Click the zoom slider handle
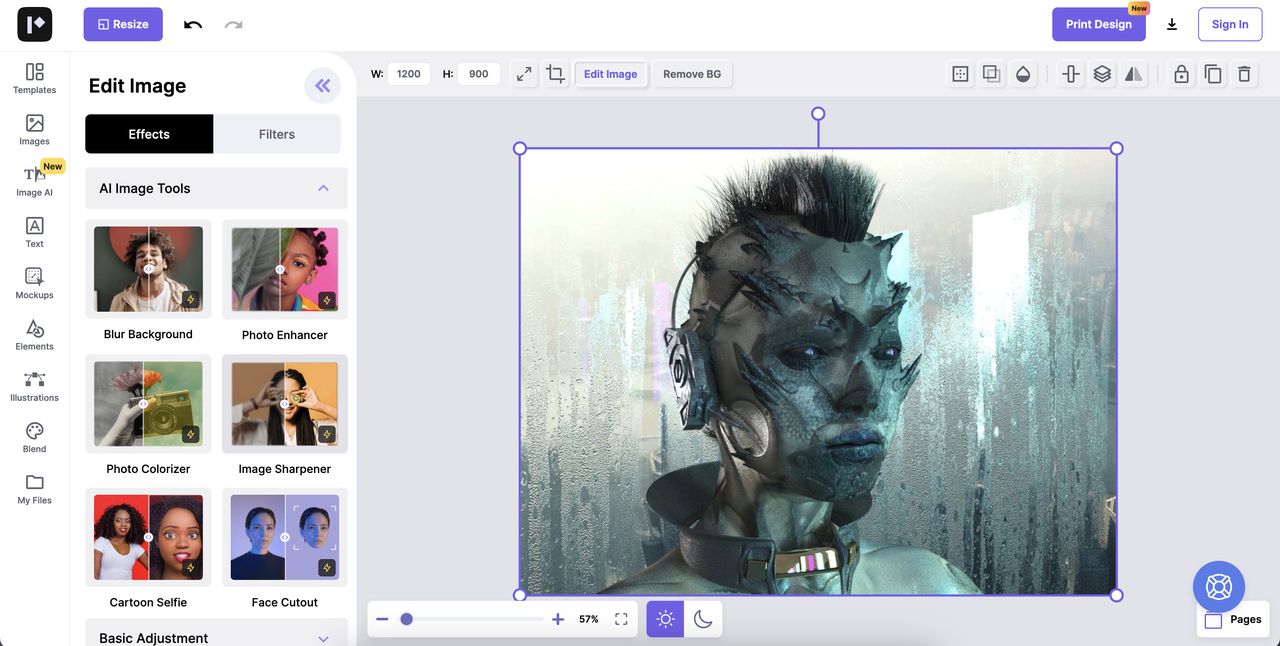This screenshot has height=646, width=1280. pos(407,619)
